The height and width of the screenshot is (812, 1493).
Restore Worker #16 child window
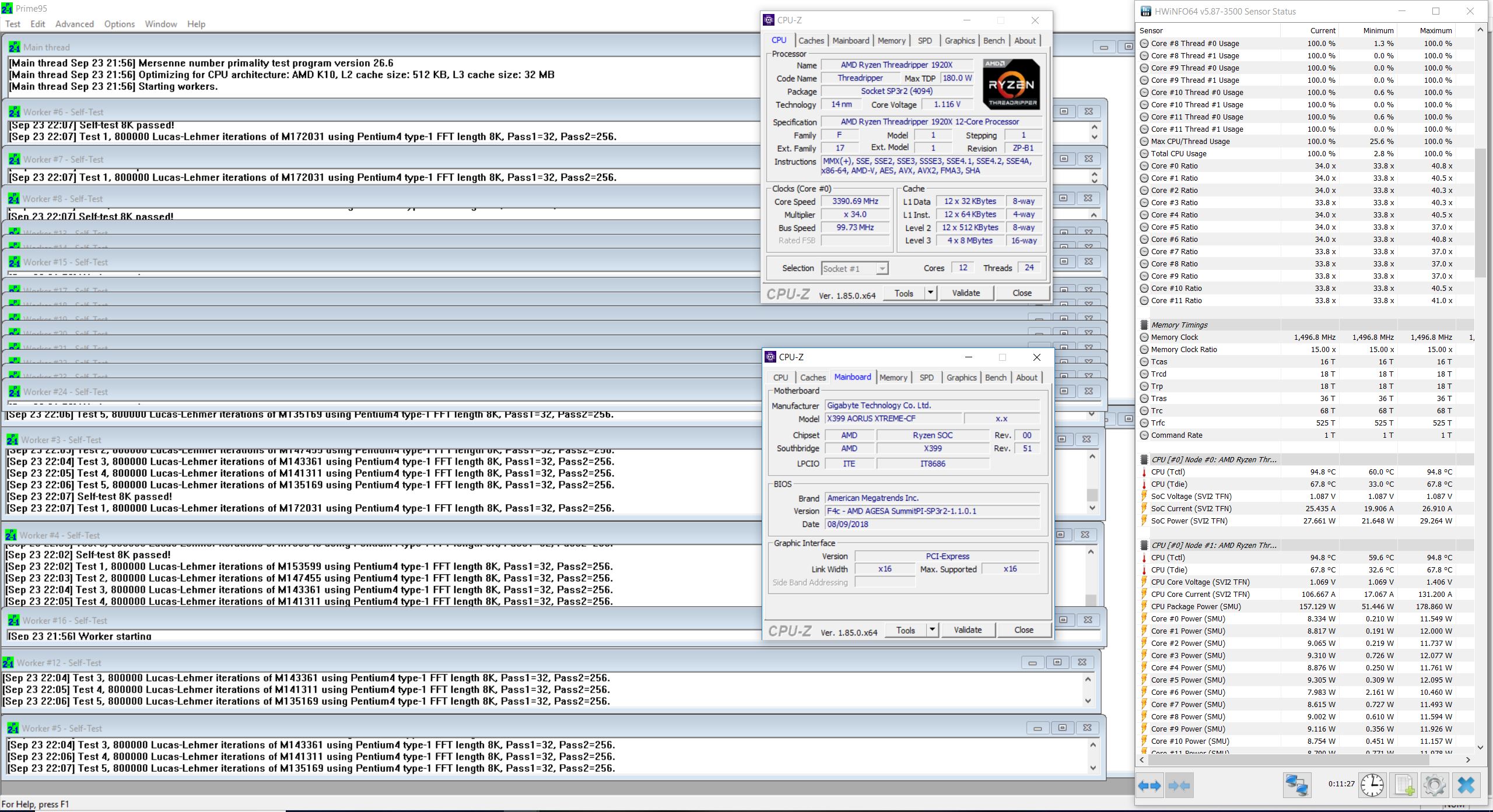pos(1063,620)
